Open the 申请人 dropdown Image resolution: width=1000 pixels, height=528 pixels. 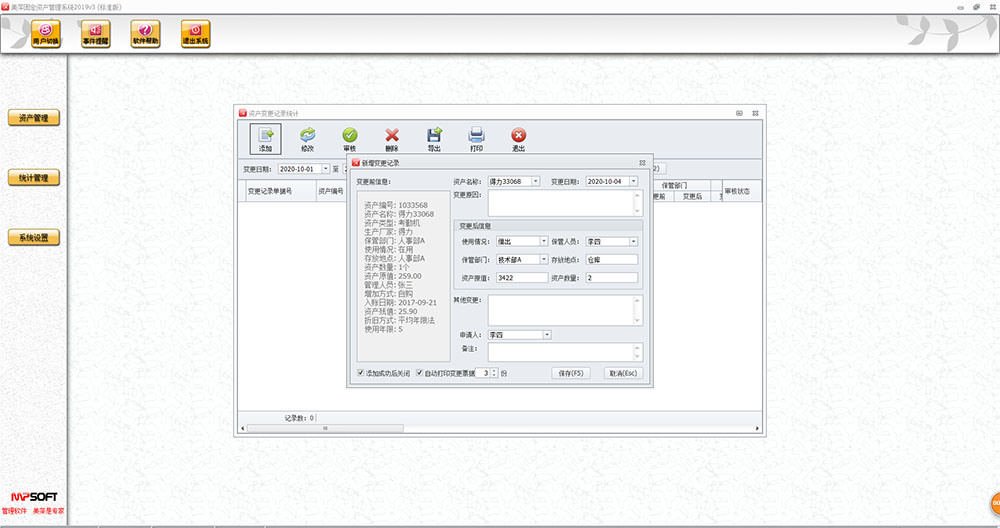pos(547,335)
